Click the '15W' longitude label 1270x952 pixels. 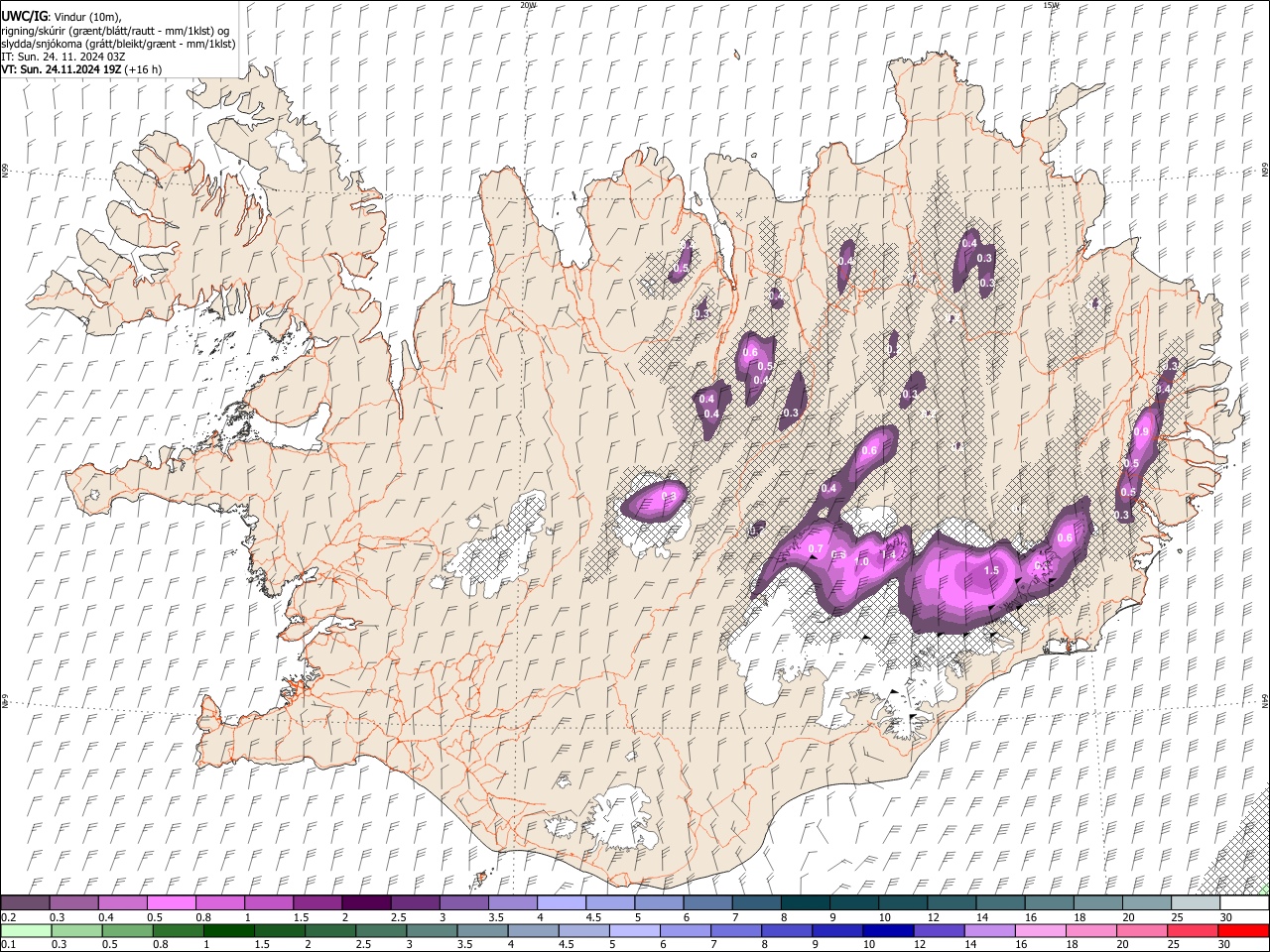(x=1051, y=5)
